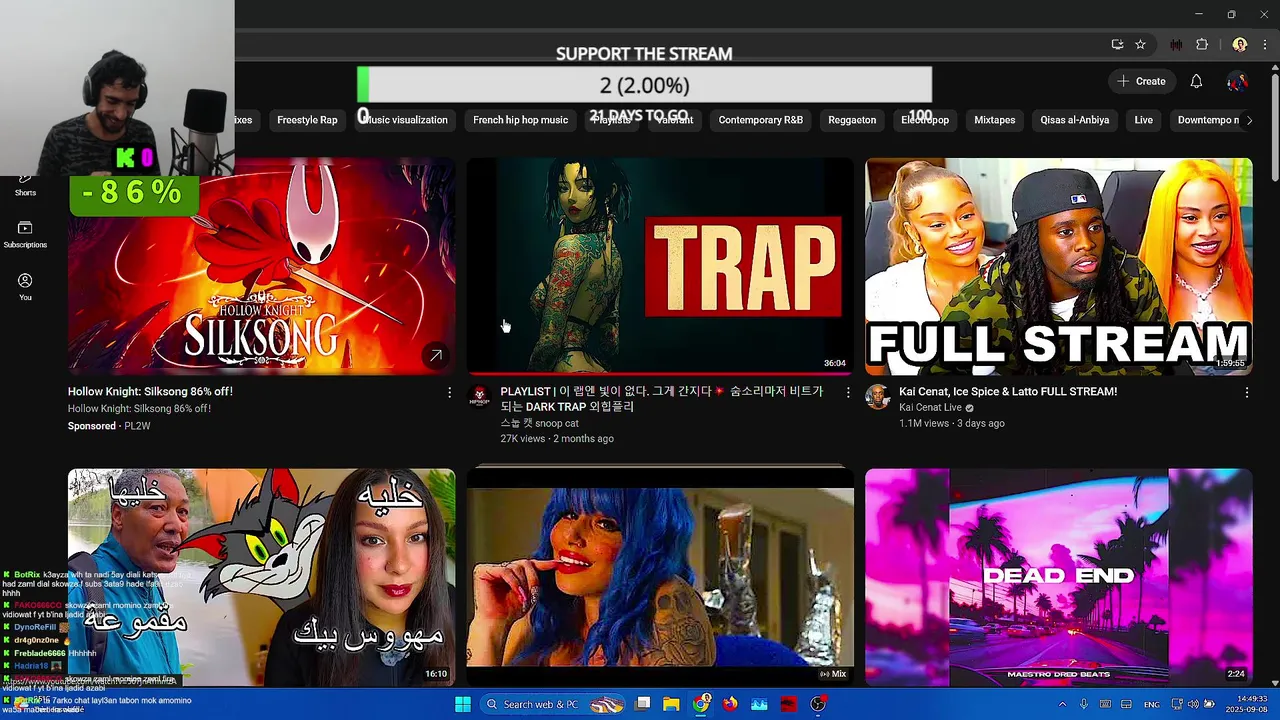Select the Freestyle Rap chip

307,120
